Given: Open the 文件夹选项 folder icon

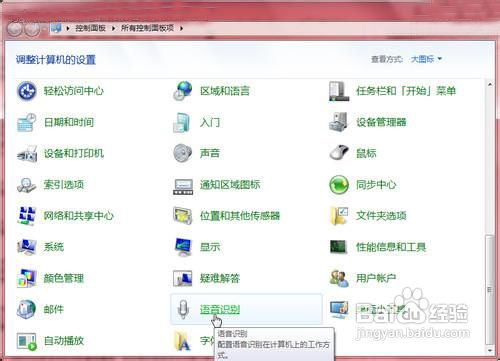Looking at the screenshot, I should (339, 216).
